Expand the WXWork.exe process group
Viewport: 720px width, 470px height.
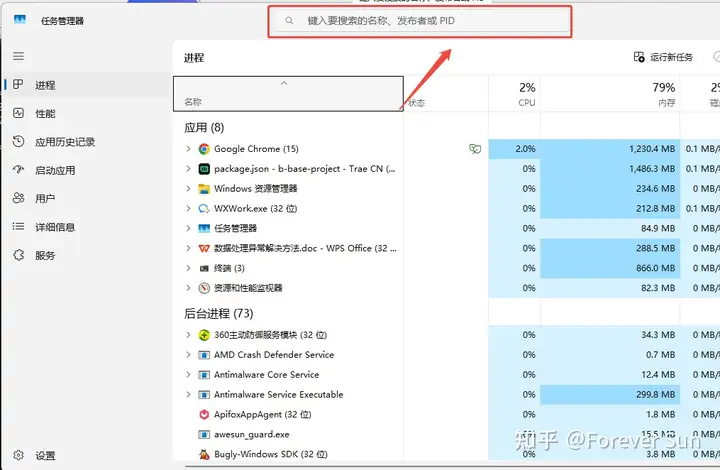point(188,209)
